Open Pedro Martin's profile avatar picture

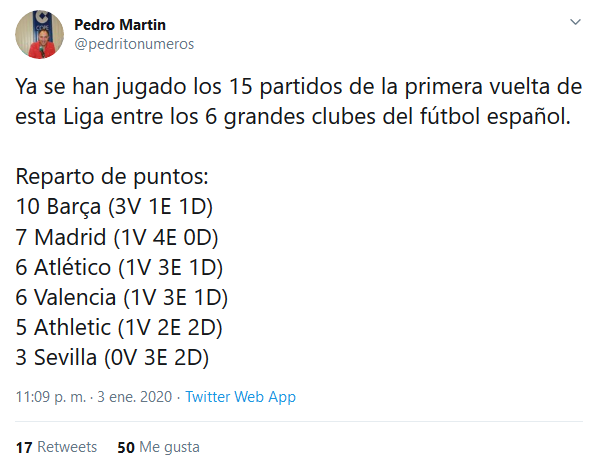pos(39,34)
